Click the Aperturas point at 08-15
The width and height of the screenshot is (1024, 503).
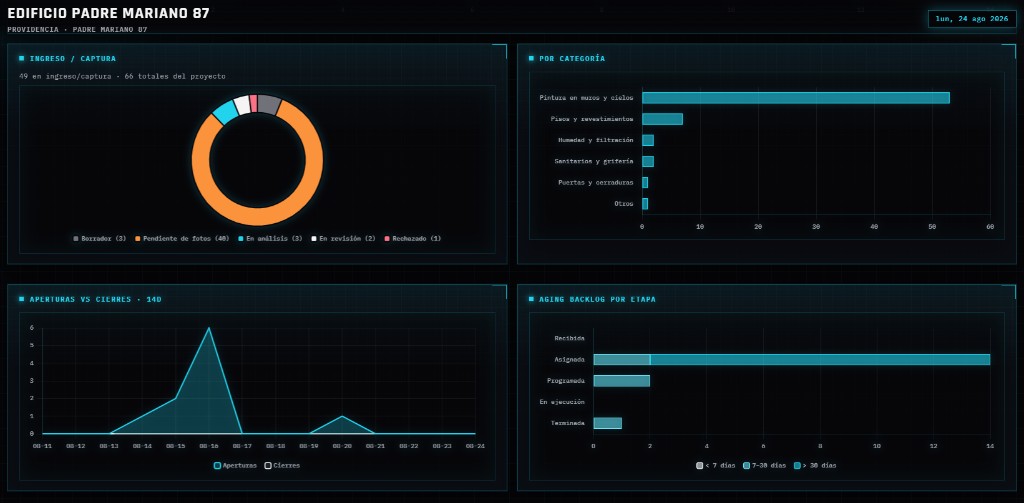(175, 398)
